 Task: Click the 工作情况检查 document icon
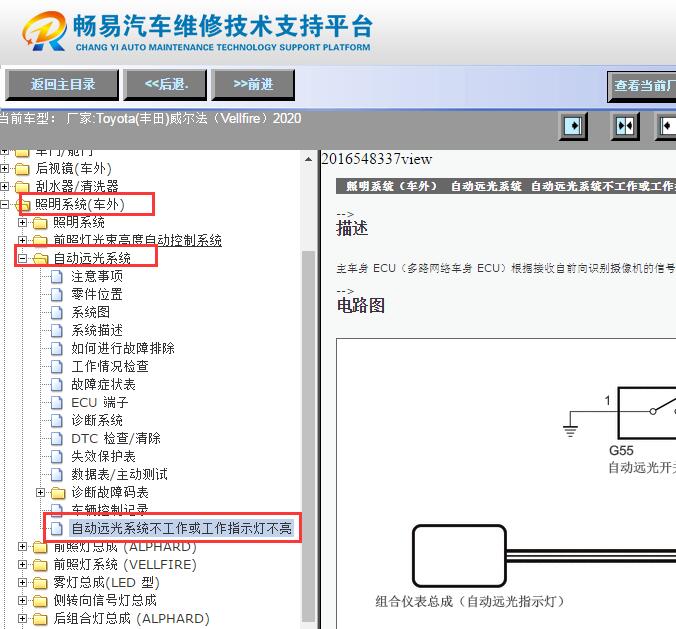coord(56,366)
